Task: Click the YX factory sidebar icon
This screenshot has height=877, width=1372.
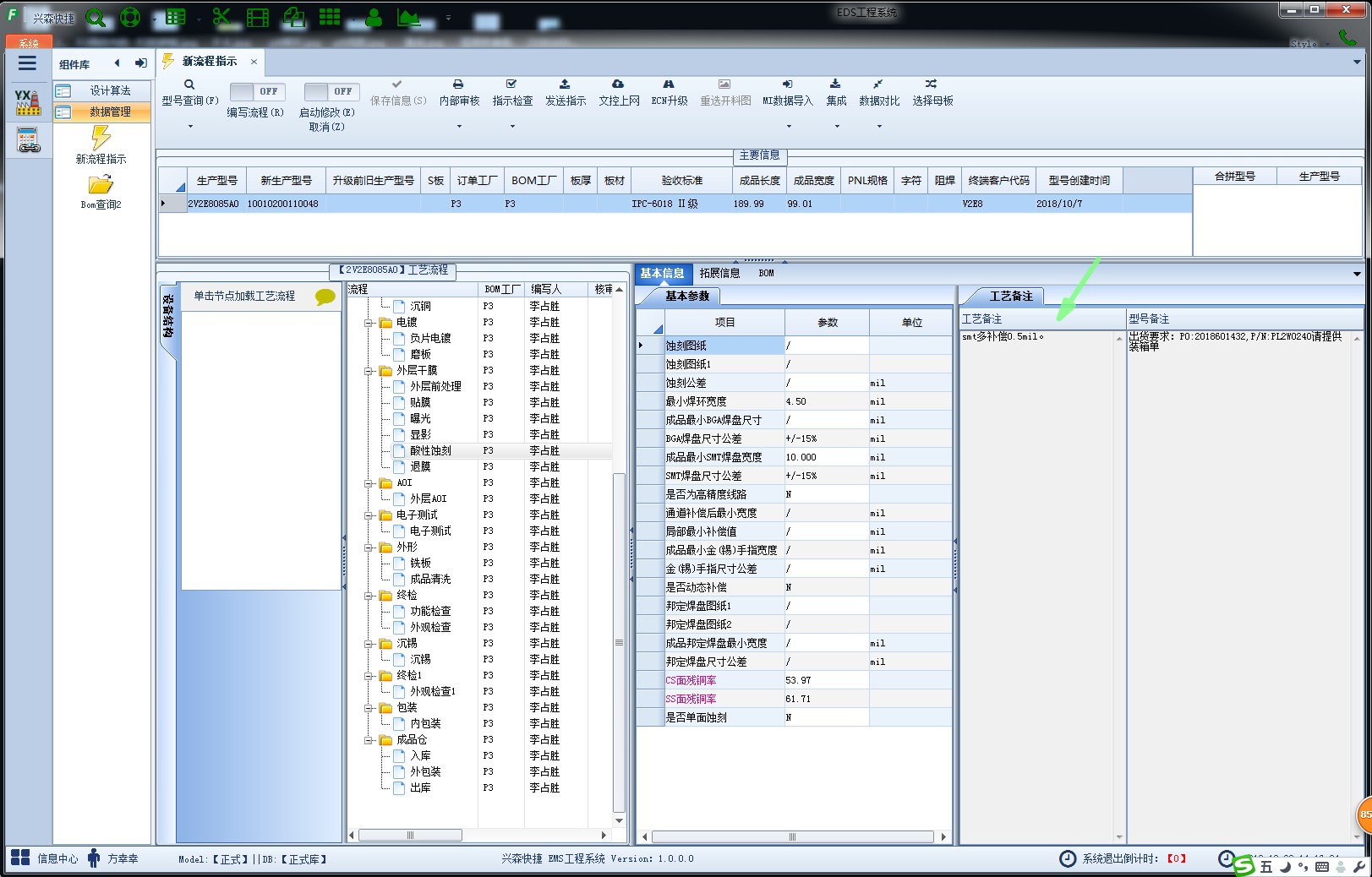Action: point(28,102)
